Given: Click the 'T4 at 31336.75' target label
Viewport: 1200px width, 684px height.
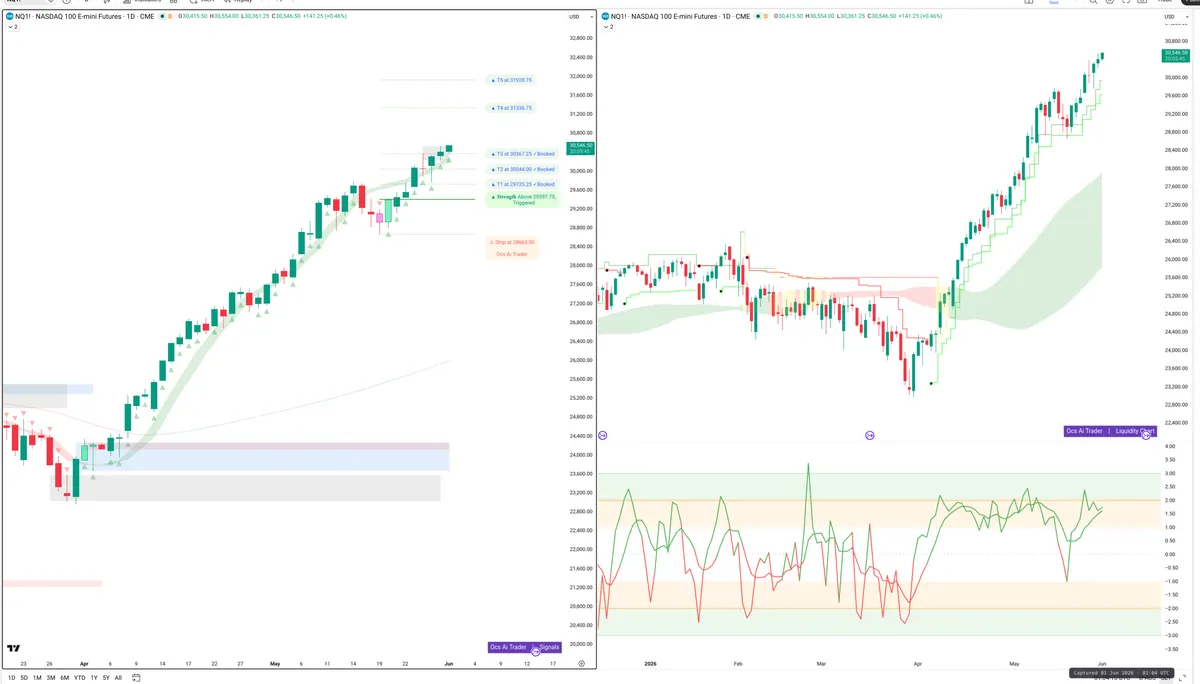Looking at the screenshot, I should click(x=514, y=108).
